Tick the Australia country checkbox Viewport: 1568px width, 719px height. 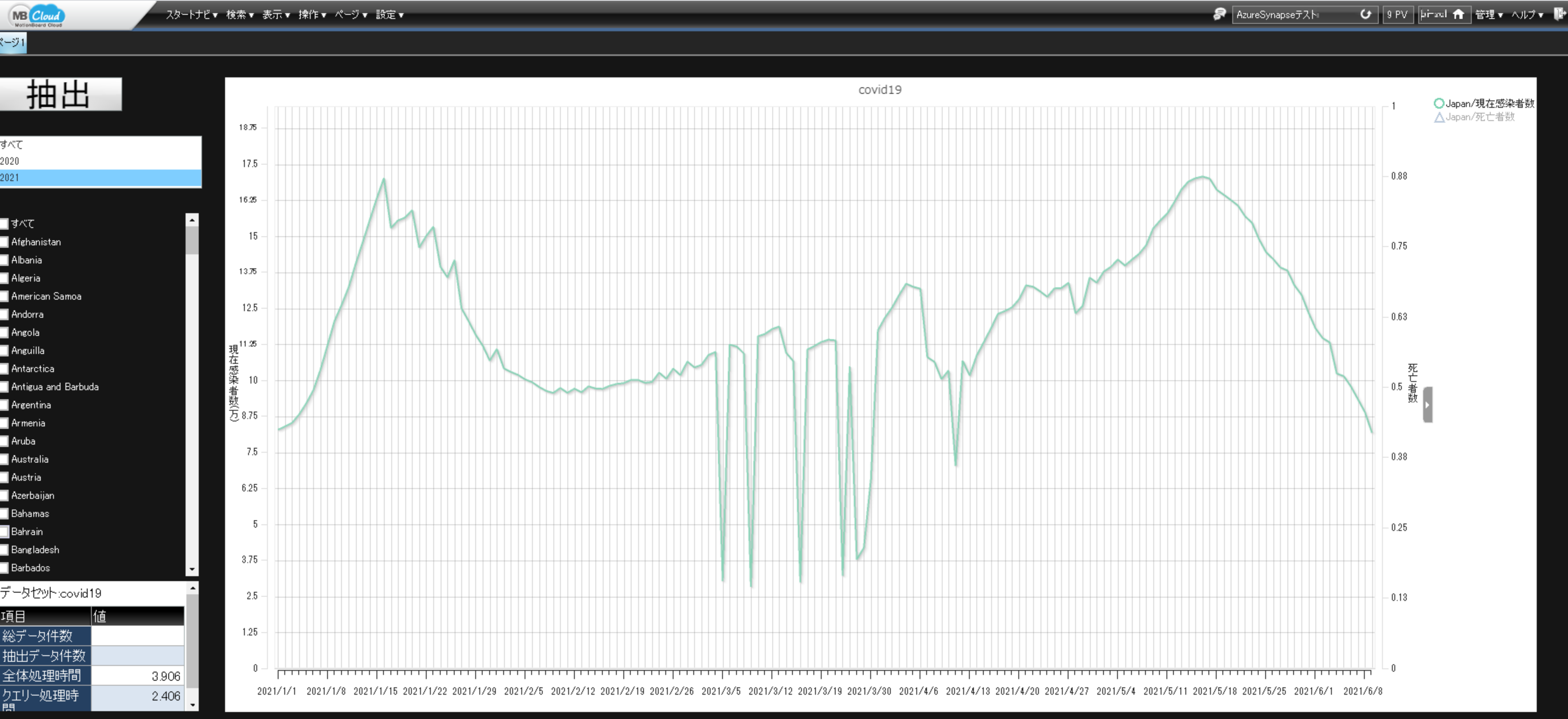click(4, 460)
